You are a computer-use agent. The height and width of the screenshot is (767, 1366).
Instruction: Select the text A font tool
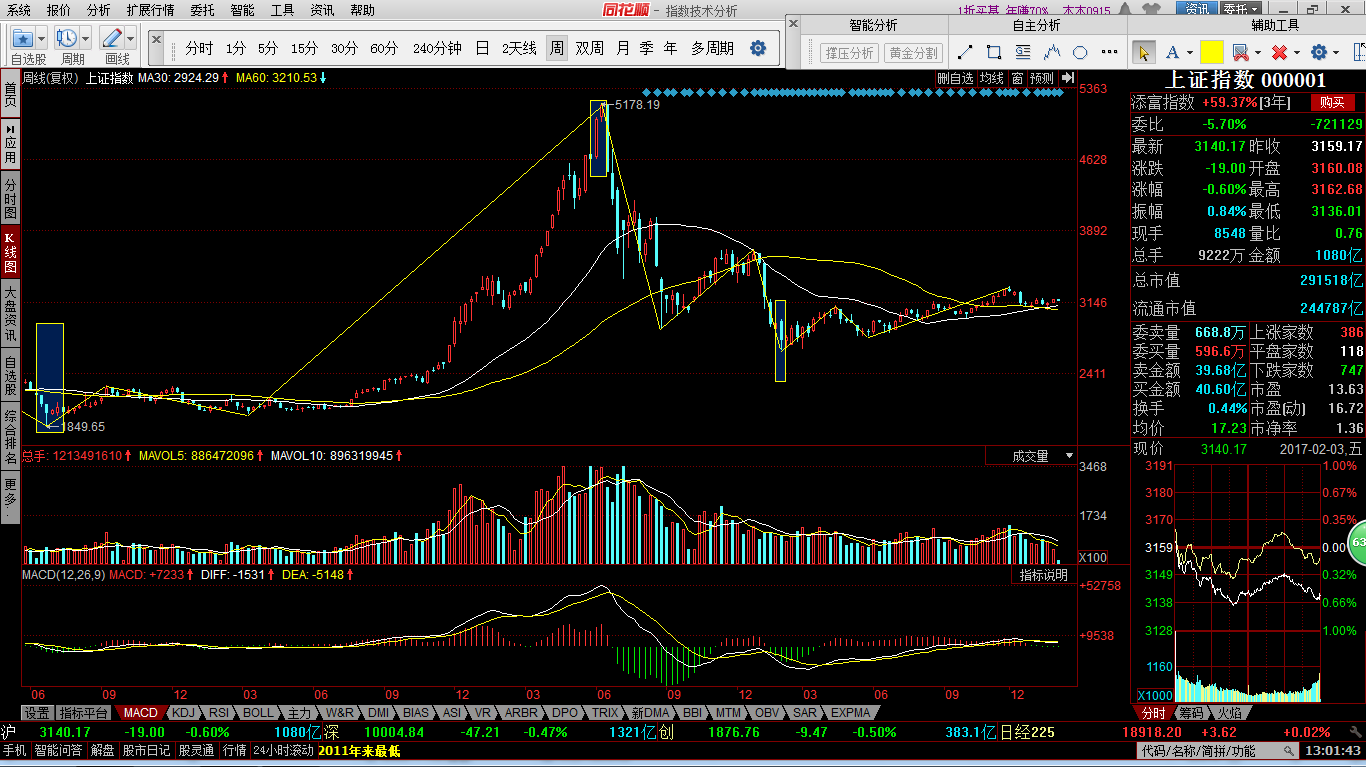coord(1172,52)
